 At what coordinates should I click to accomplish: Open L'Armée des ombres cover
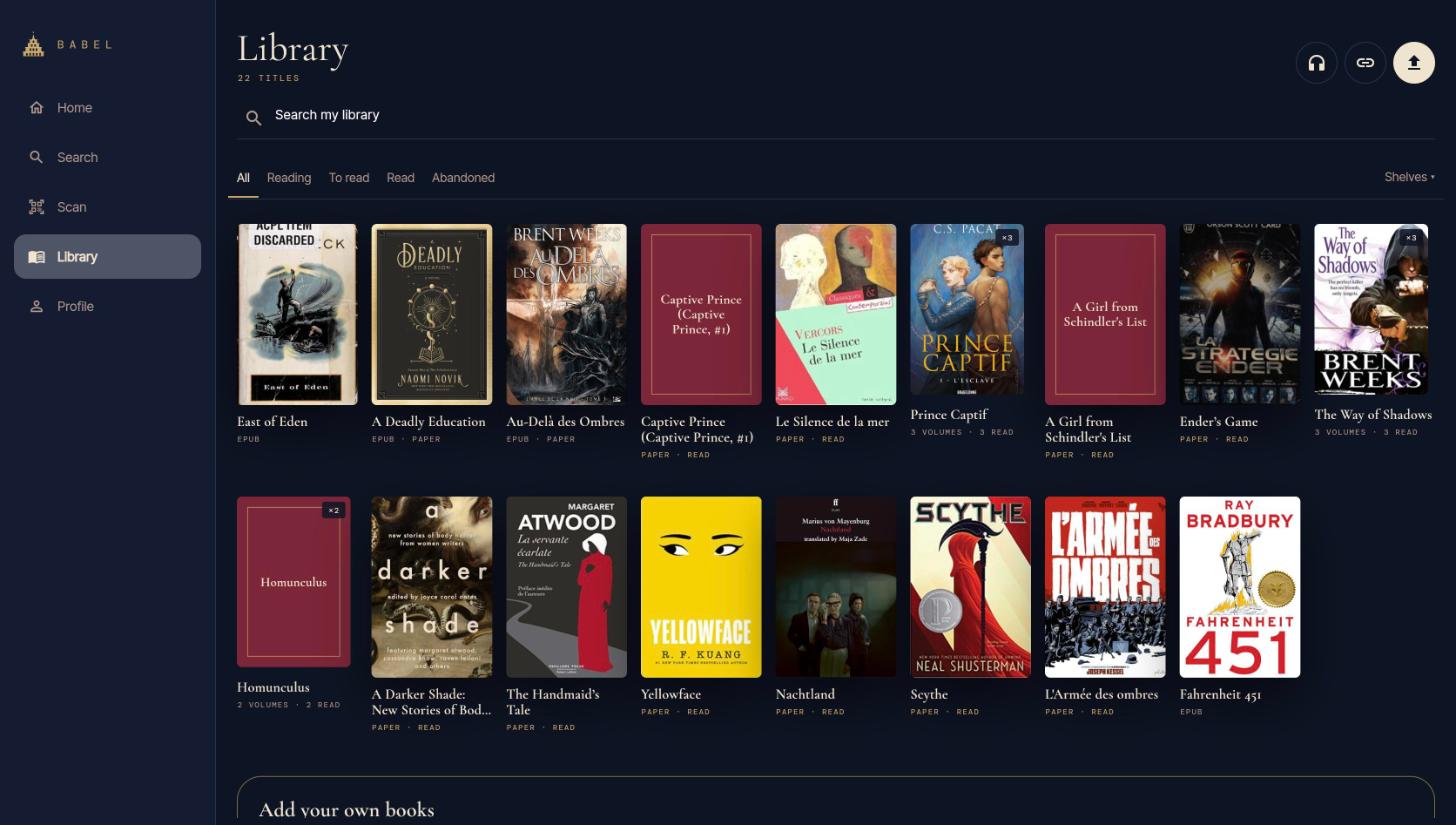pos(1105,587)
